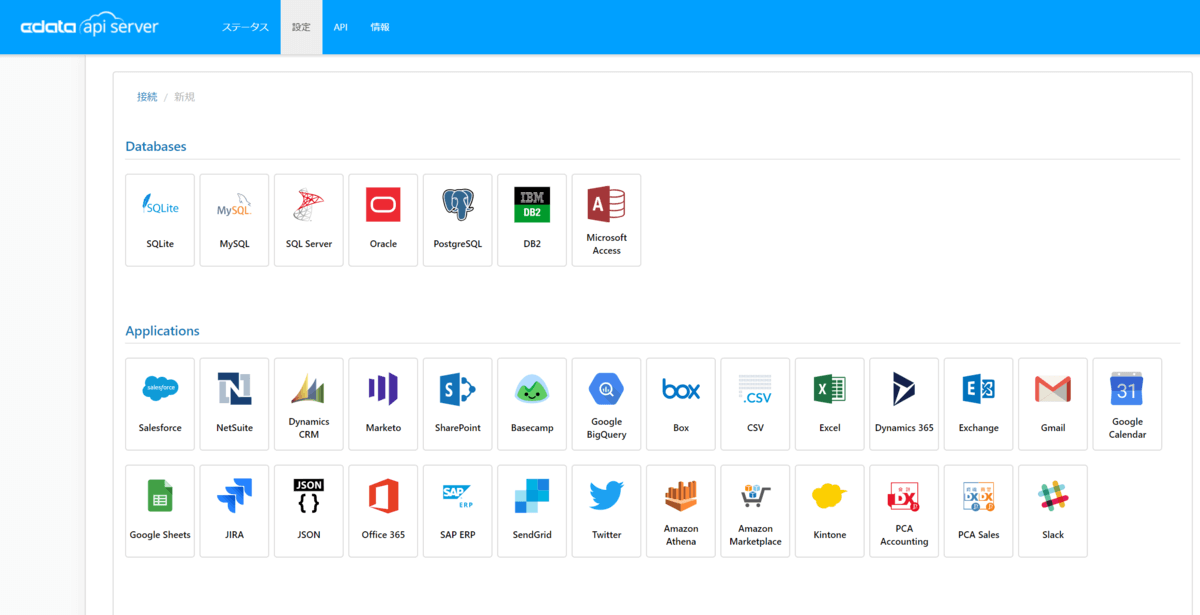Select the Basecamp connector
The width and height of the screenshot is (1200, 615).
[532, 404]
